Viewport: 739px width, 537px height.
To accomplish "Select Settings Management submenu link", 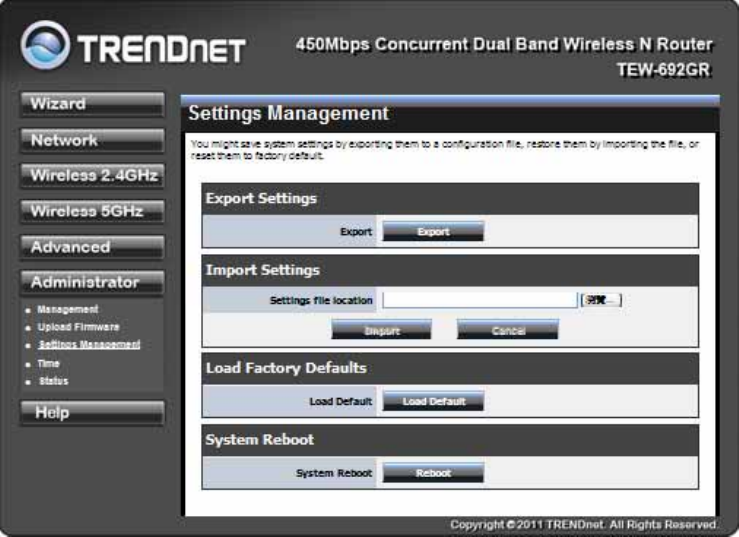I will click(x=89, y=344).
